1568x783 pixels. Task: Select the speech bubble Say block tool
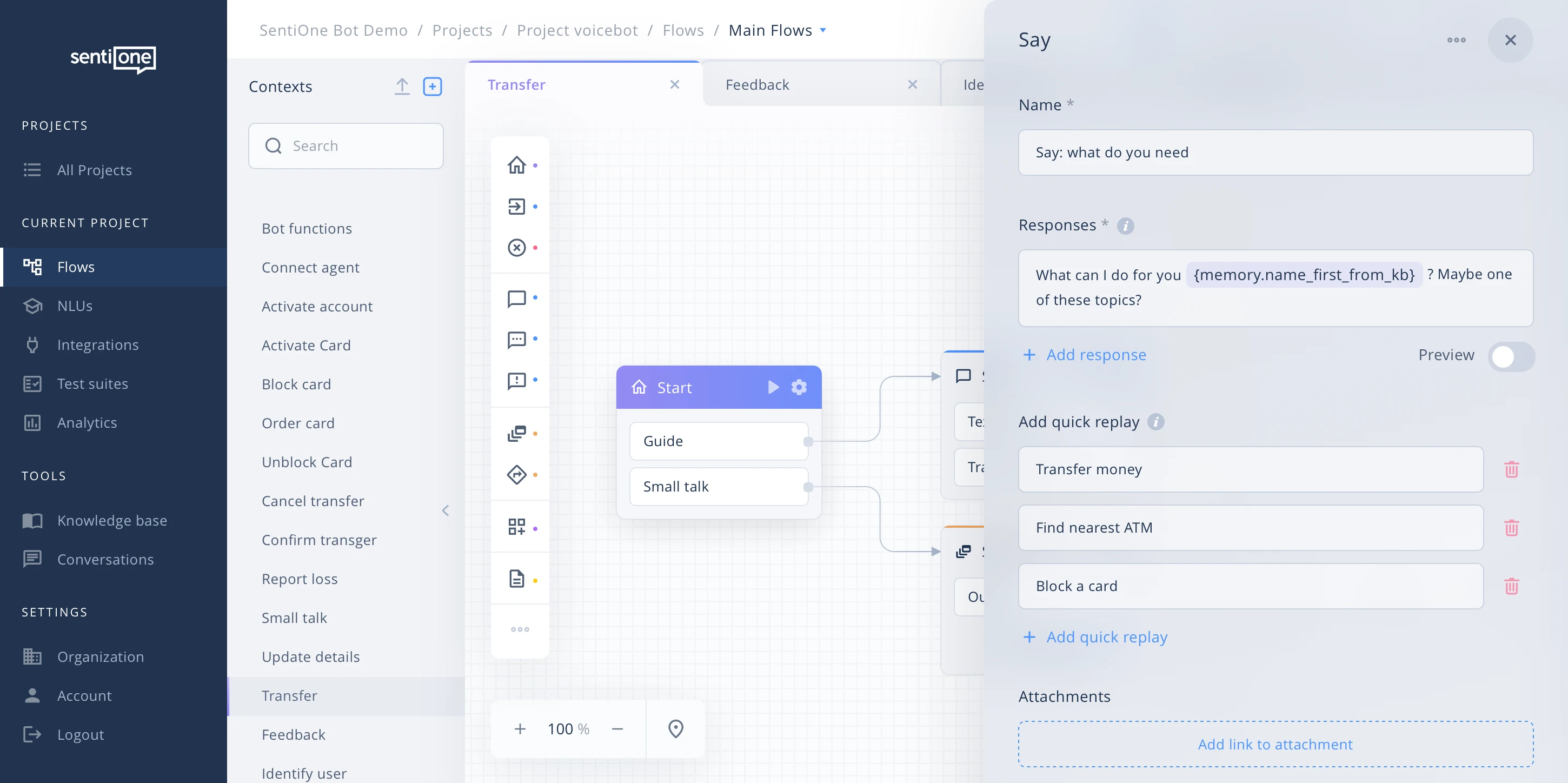517,298
